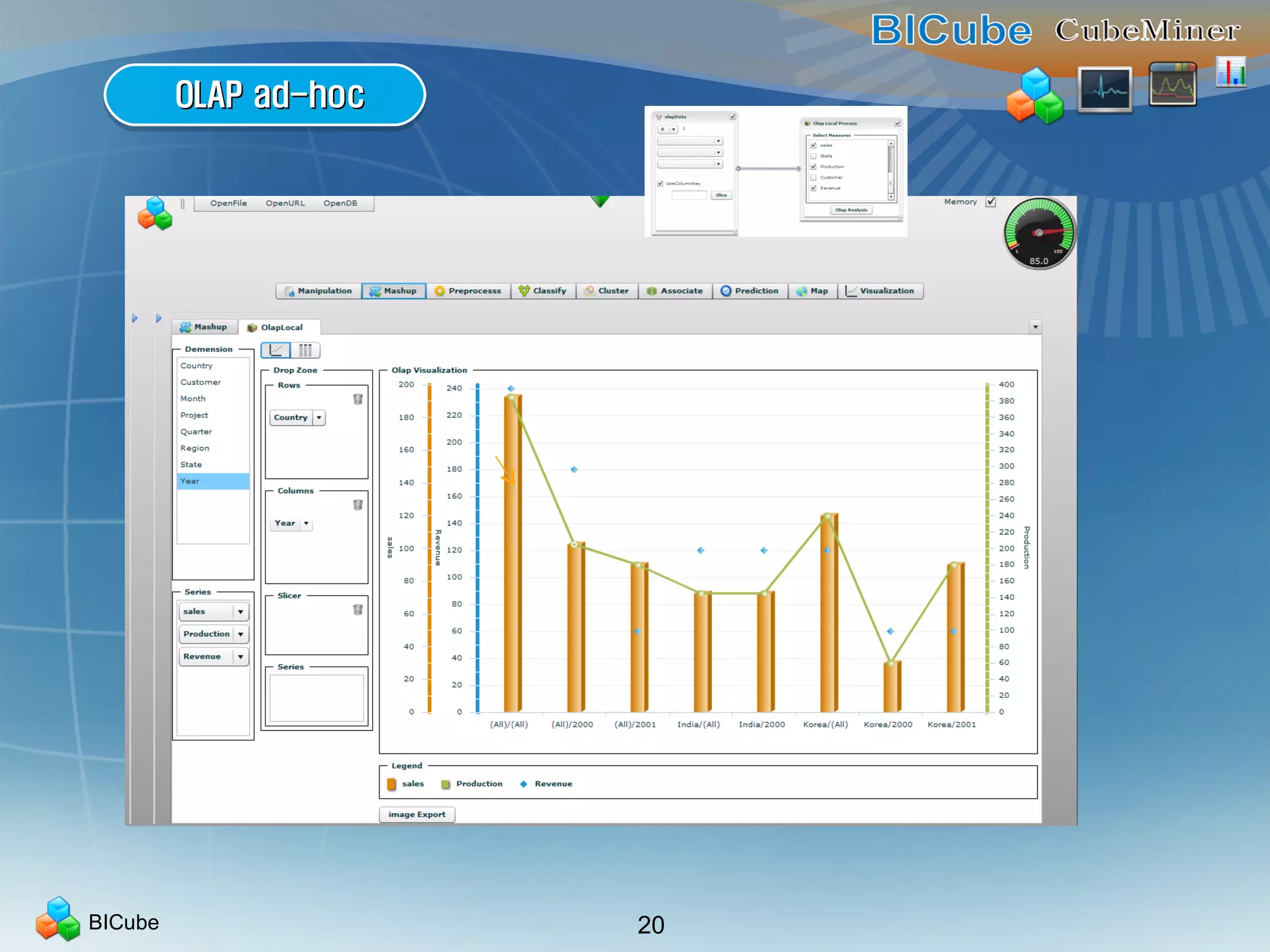Open the Mashup sub-tab
The image size is (1270, 952).
coord(203,327)
